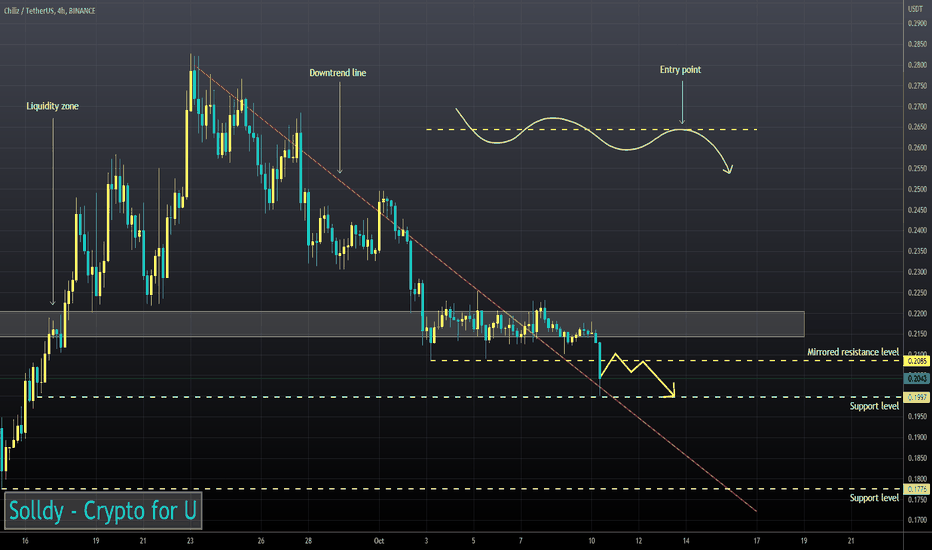Click the 0.1850 price axis label

coord(917,458)
